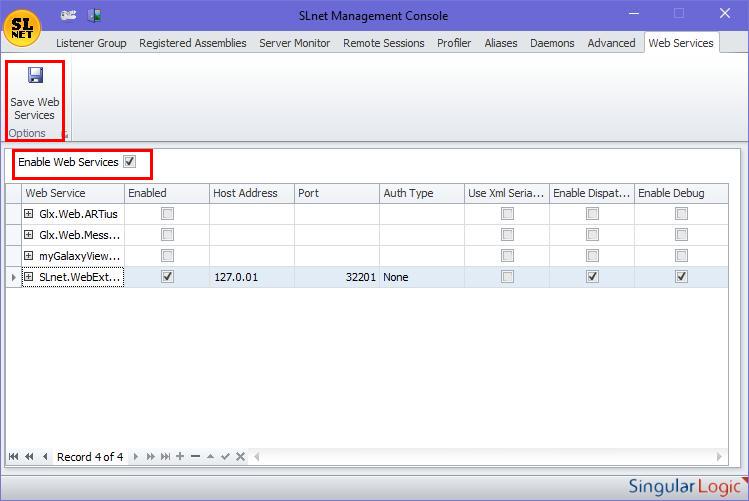Click the Auth Type cell None
The width and height of the screenshot is (749, 501).
click(x=422, y=277)
